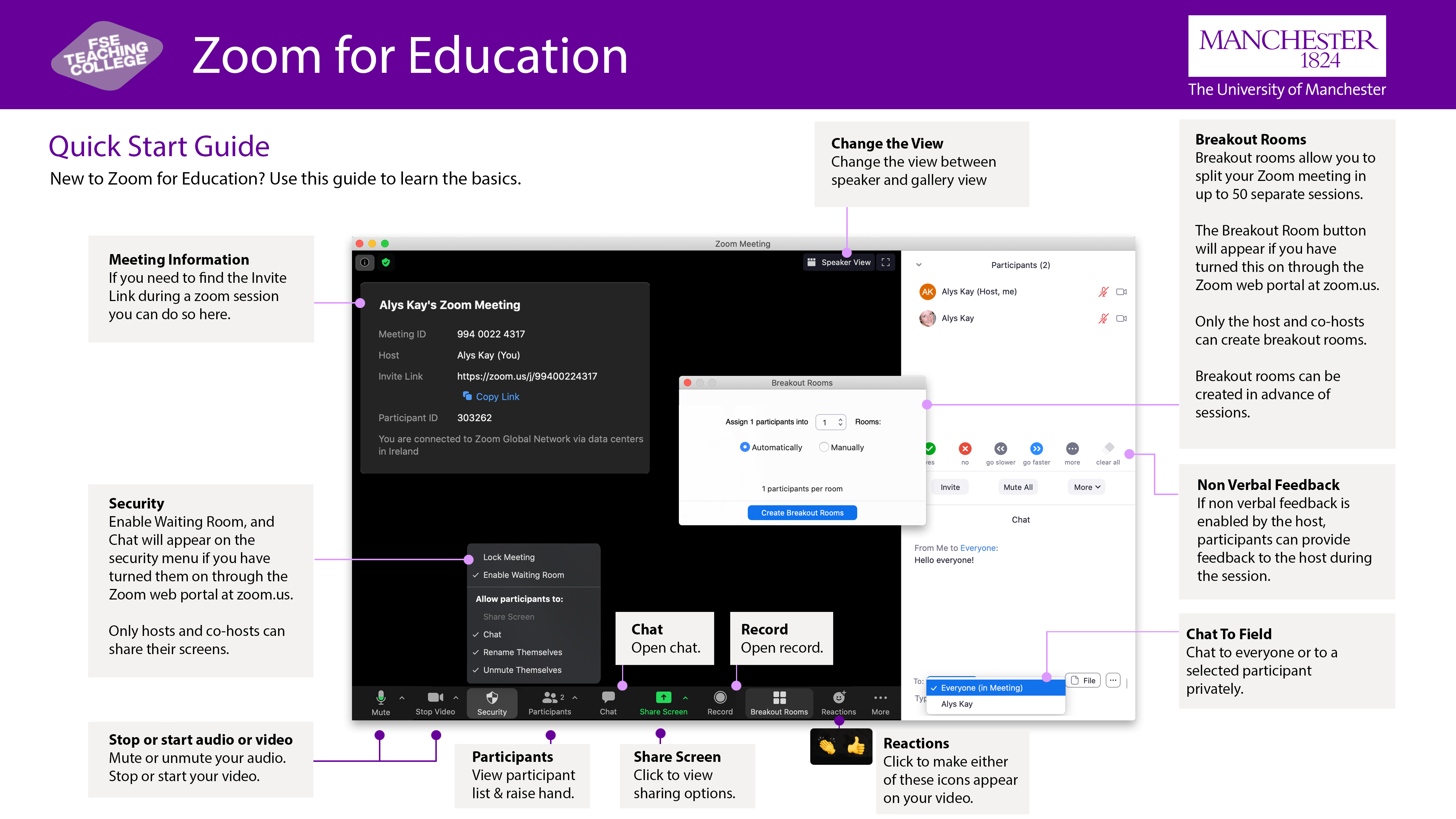
Task: Open the chat ellipsis options button
Action: (x=1113, y=681)
